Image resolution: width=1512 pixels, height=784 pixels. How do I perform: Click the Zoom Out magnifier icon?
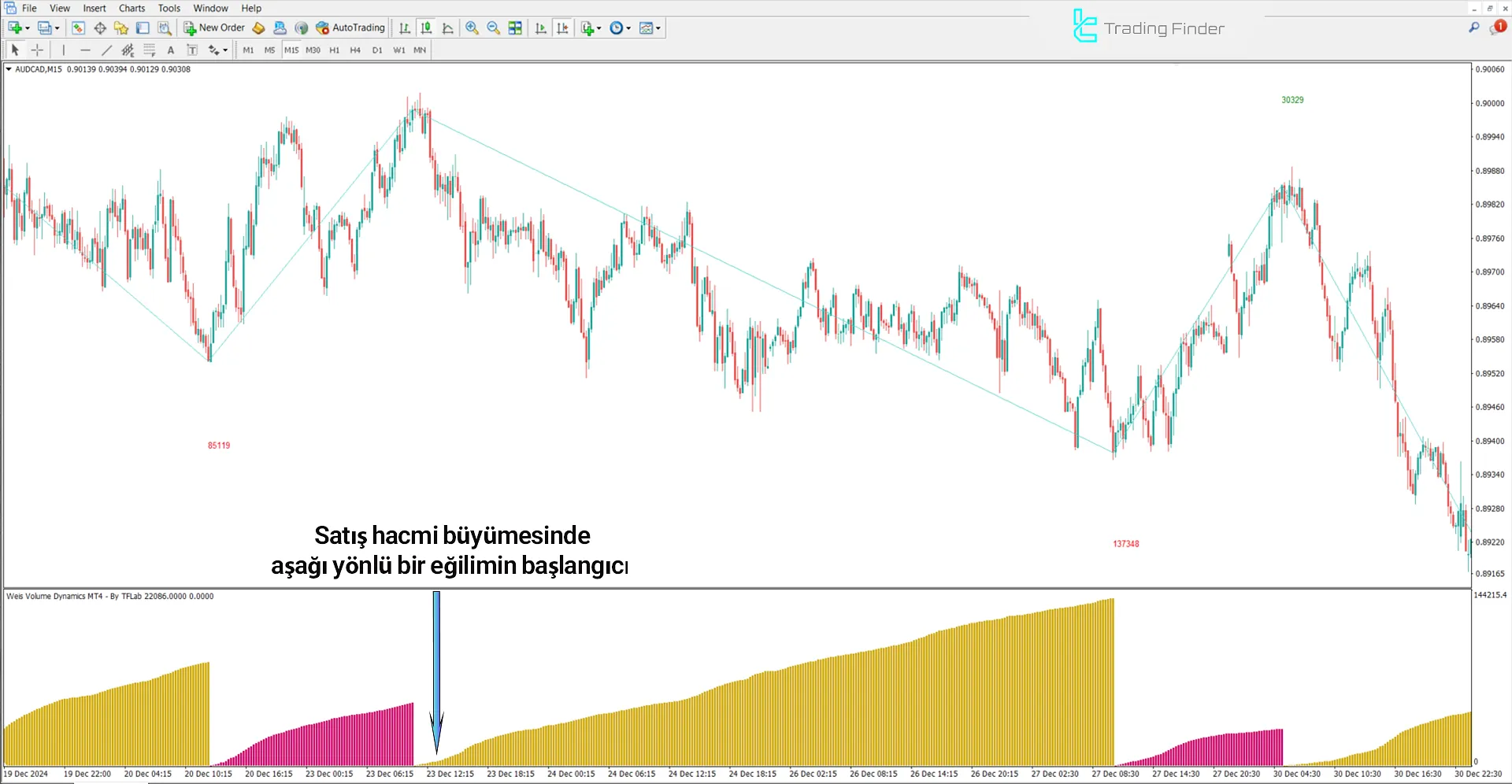click(493, 28)
